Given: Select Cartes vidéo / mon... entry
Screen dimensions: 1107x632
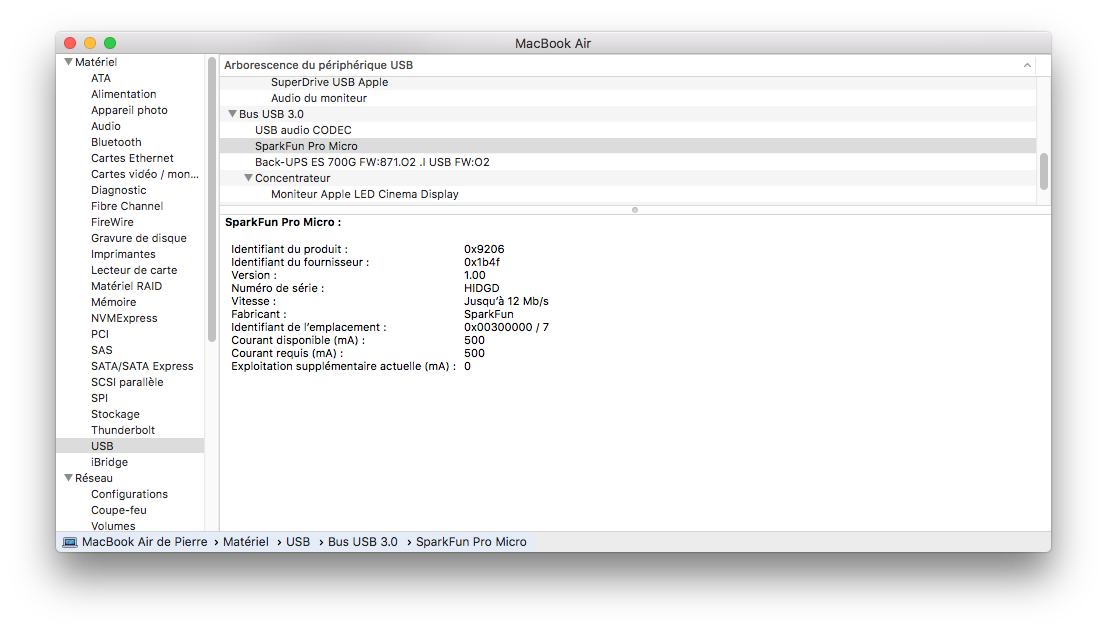Looking at the screenshot, I should (145, 174).
